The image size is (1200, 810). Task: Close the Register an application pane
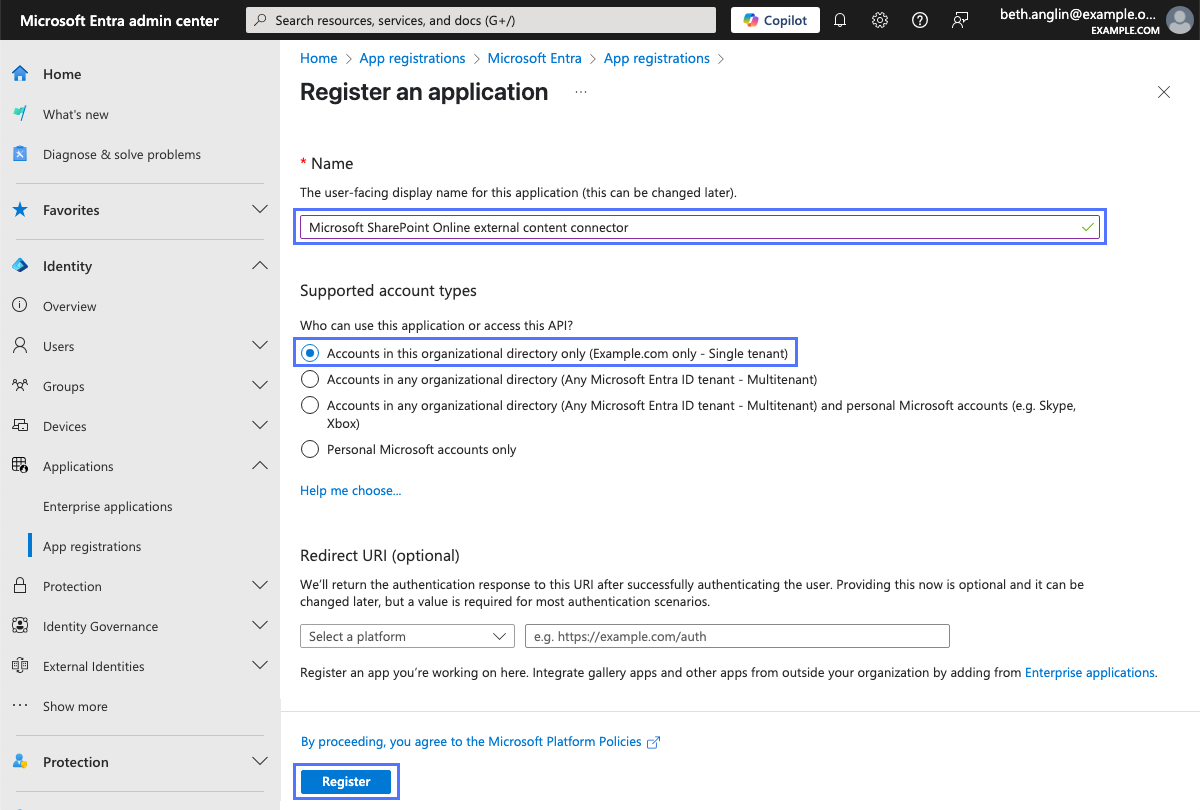tap(1164, 92)
